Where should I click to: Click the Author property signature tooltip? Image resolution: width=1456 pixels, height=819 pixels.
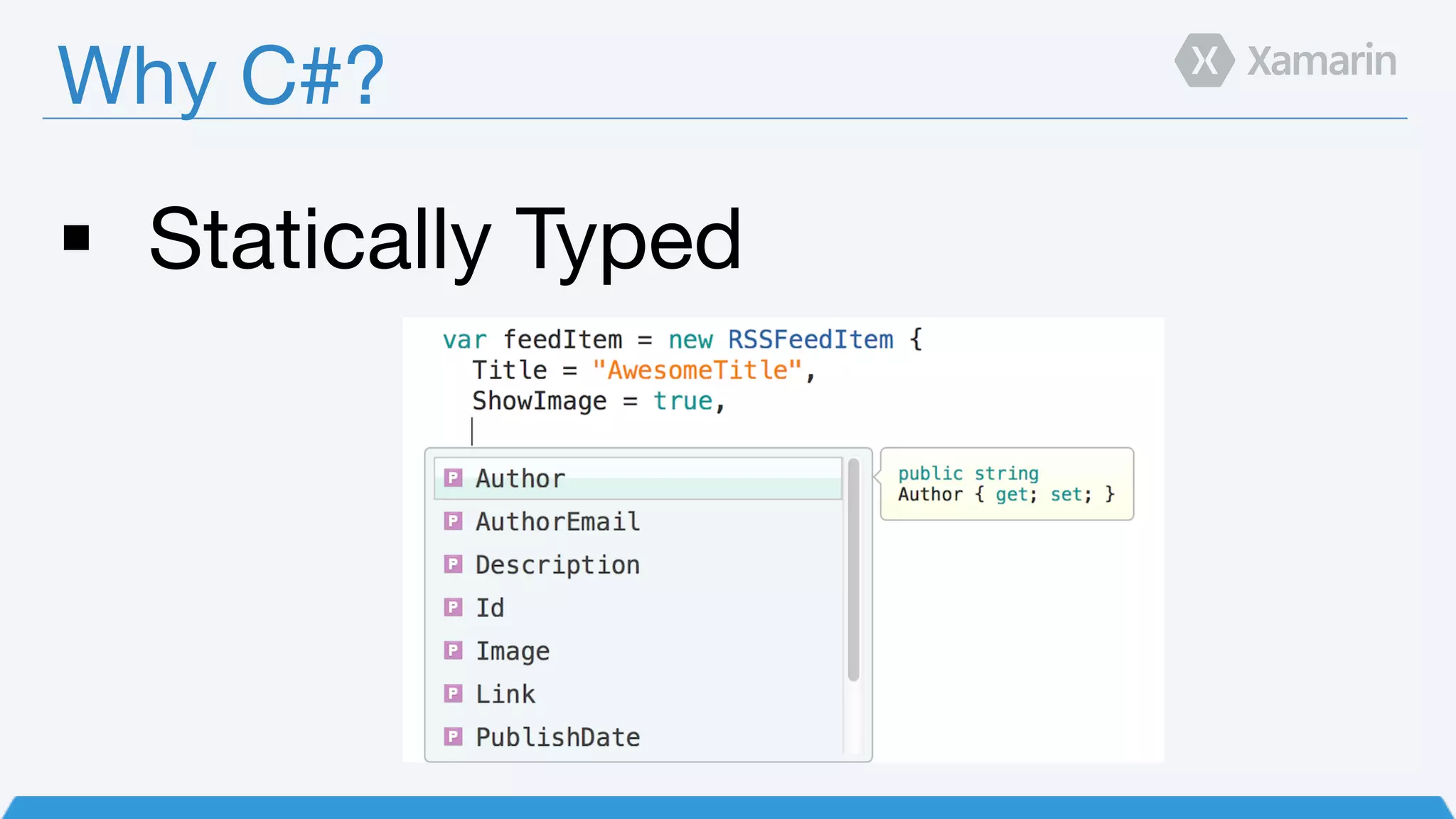click(1007, 484)
